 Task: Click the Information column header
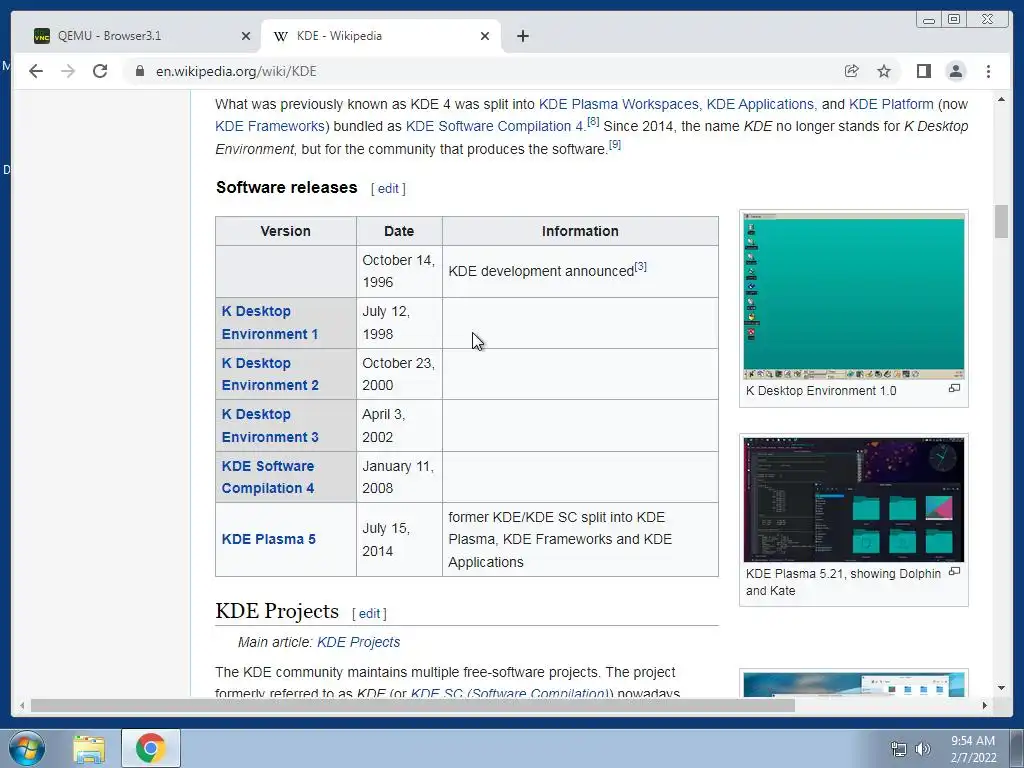(x=580, y=231)
